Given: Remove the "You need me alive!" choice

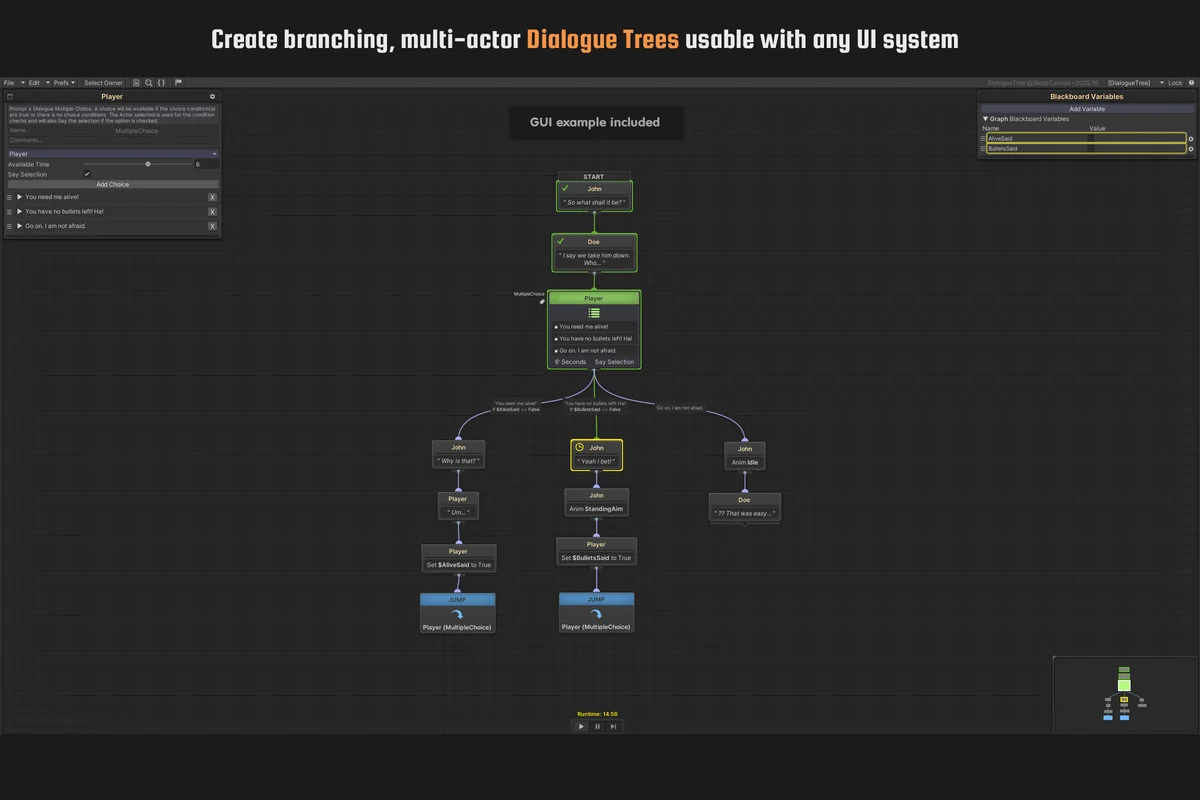Looking at the screenshot, I should click(212, 197).
